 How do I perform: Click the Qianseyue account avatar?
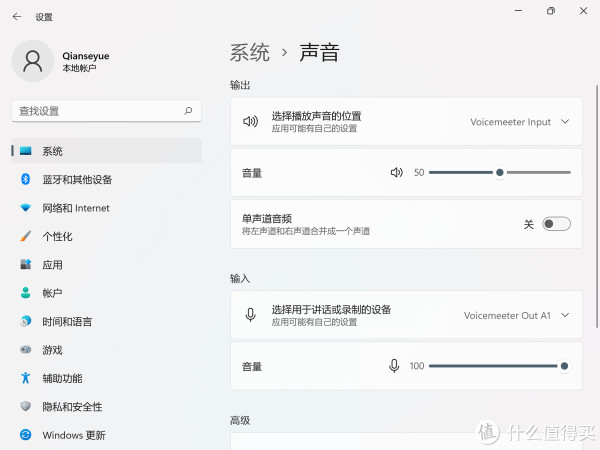coord(33,62)
